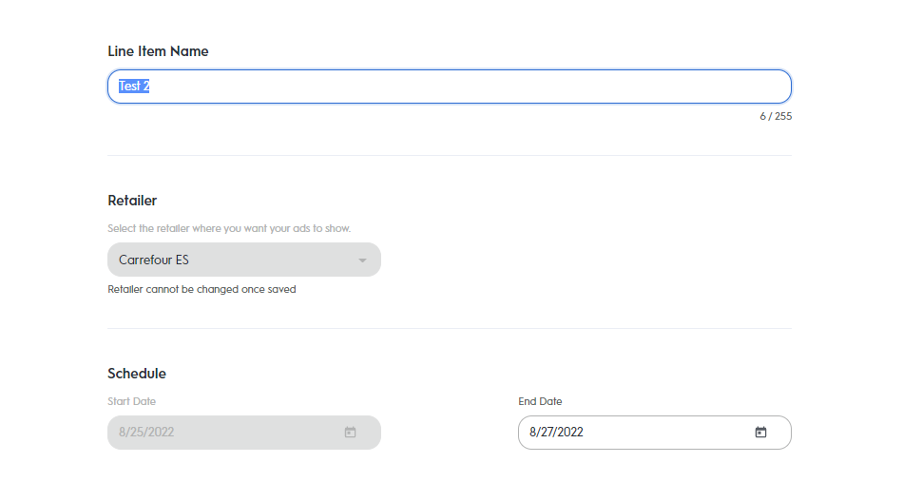Click the "Line Item Name" label

pyautogui.click(x=158, y=51)
